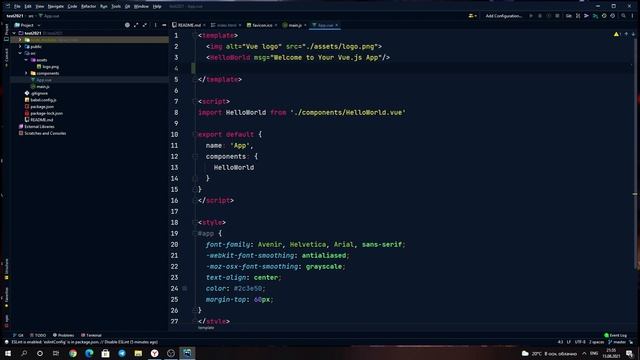640x360 pixels.
Task: Open the Event Log
Action: pyautogui.click(x=616, y=336)
